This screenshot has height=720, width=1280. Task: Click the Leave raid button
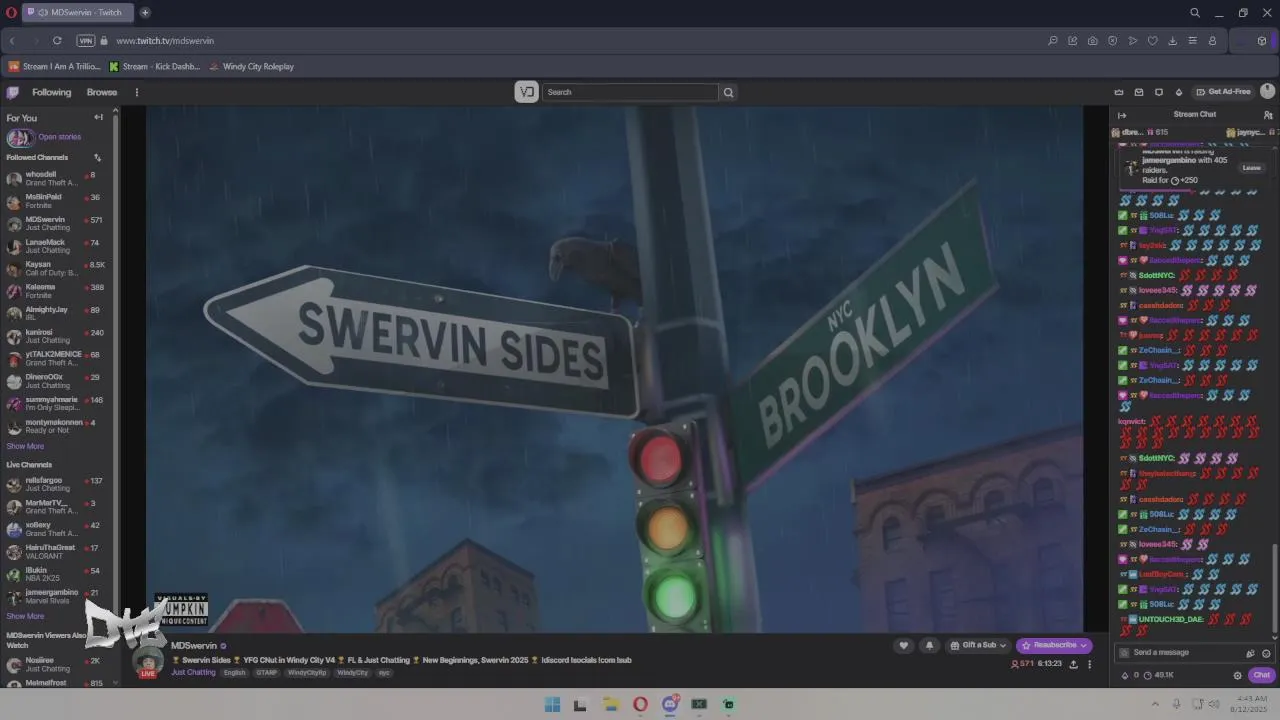pyautogui.click(x=1251, y=168)
